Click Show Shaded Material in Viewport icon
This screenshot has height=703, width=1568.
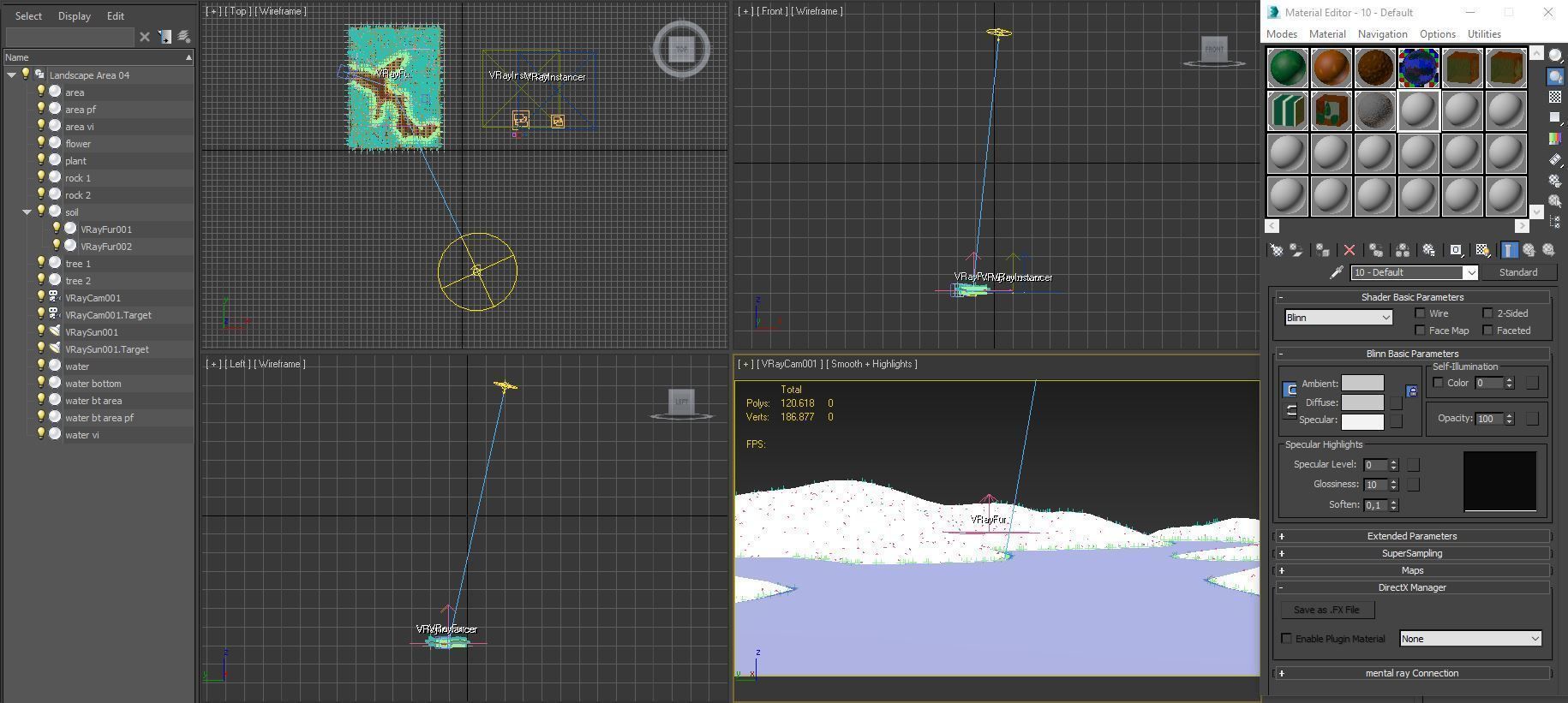click(x=1482, y=250)
